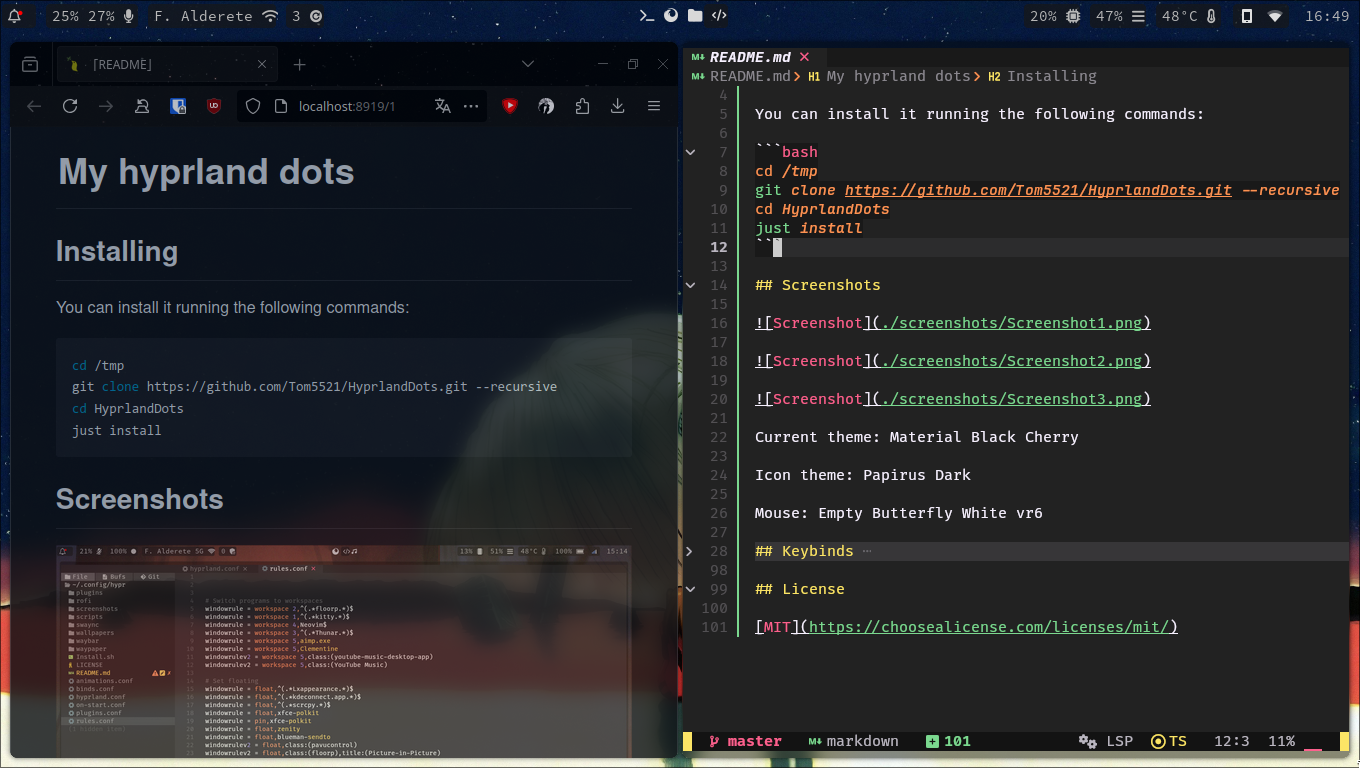Viewport: 1360px width, 768px height.
Task: Open the choosealicense.com MIT link
Action: pos(989,627)
